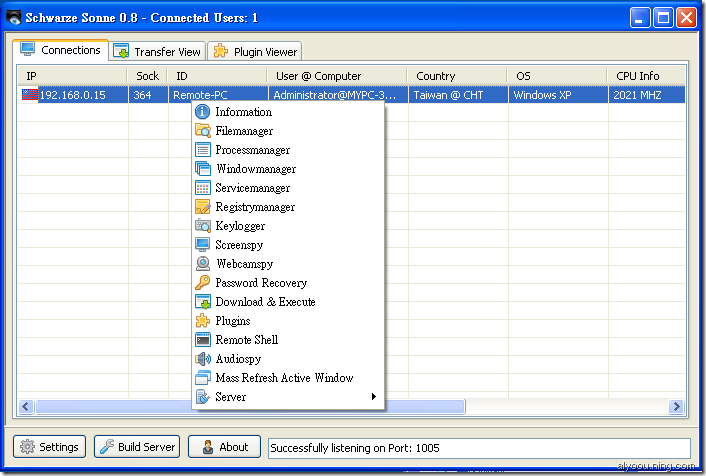Click the Webcamspy camera icon
This screenshot has height=476, width=706.
(203, 264)
